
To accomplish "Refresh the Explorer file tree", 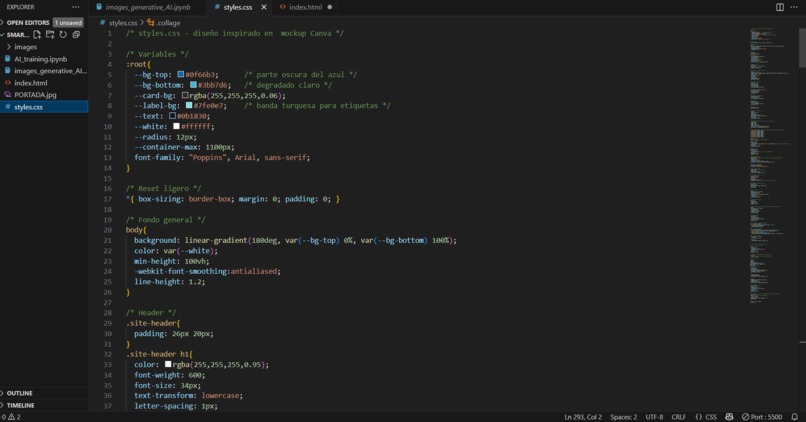I will [x=63, y=34].
